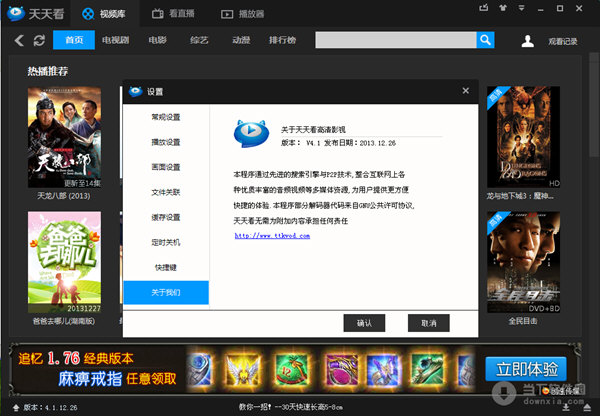The height and width of the screenshot is (416, 600).
Task: Click the upload arrow icon at bottom right
Action: point(587,406)
